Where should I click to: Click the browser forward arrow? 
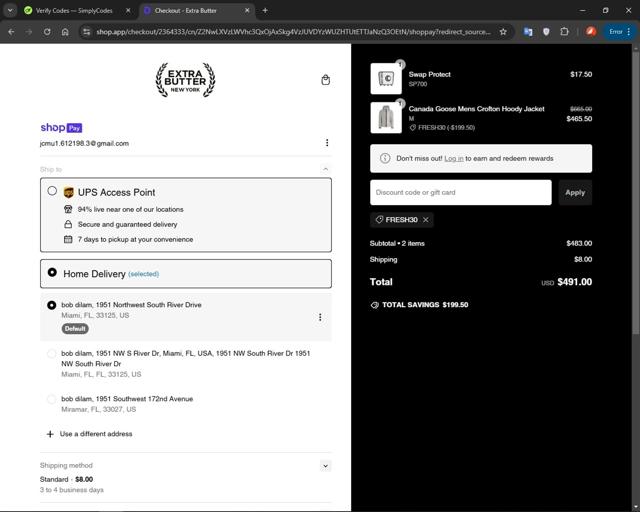pos(29,31)
